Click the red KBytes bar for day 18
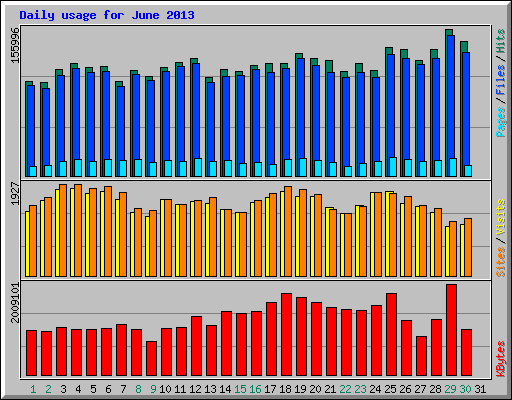 [x=286, y=335]
